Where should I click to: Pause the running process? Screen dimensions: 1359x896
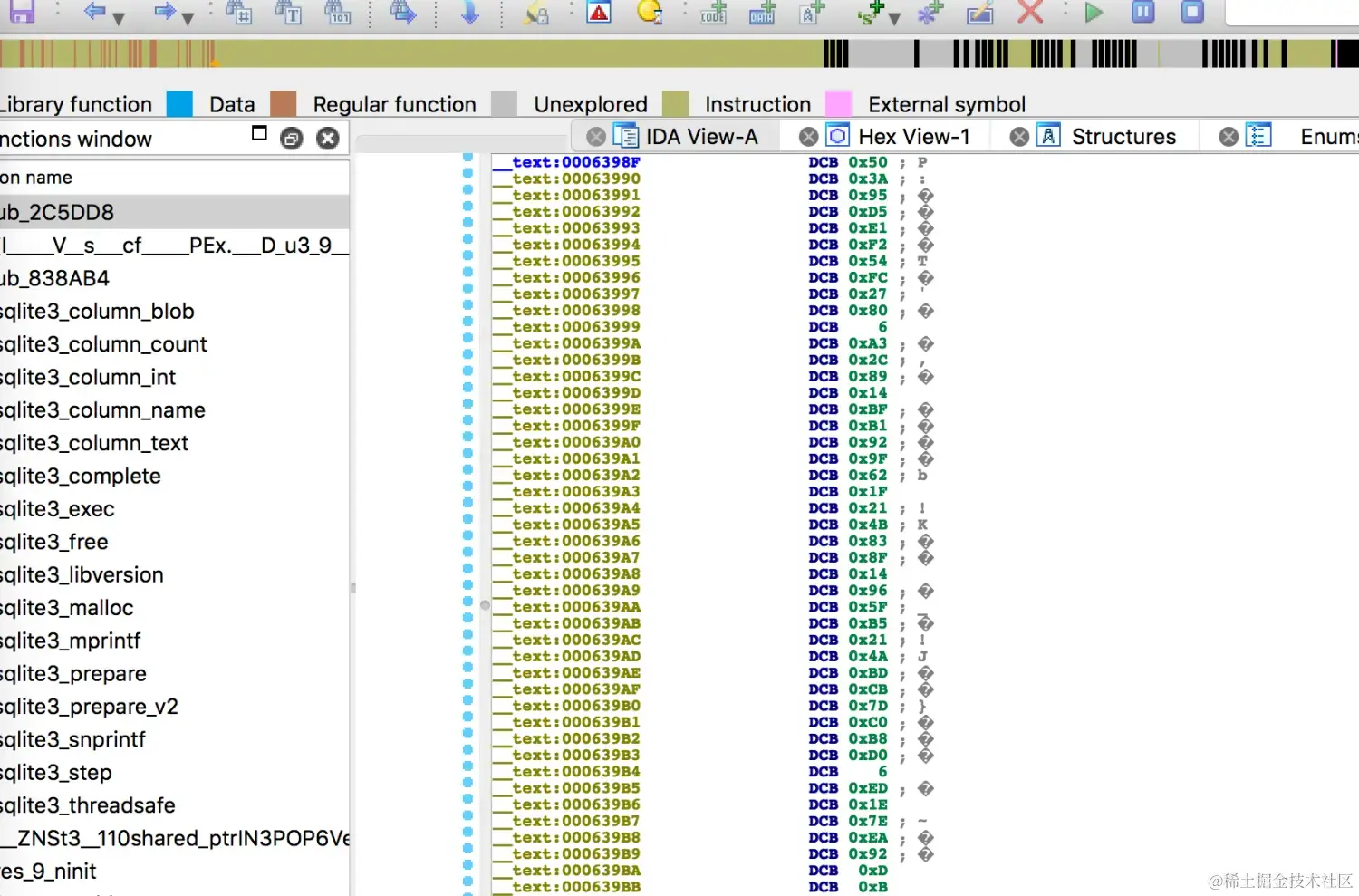1142,13
